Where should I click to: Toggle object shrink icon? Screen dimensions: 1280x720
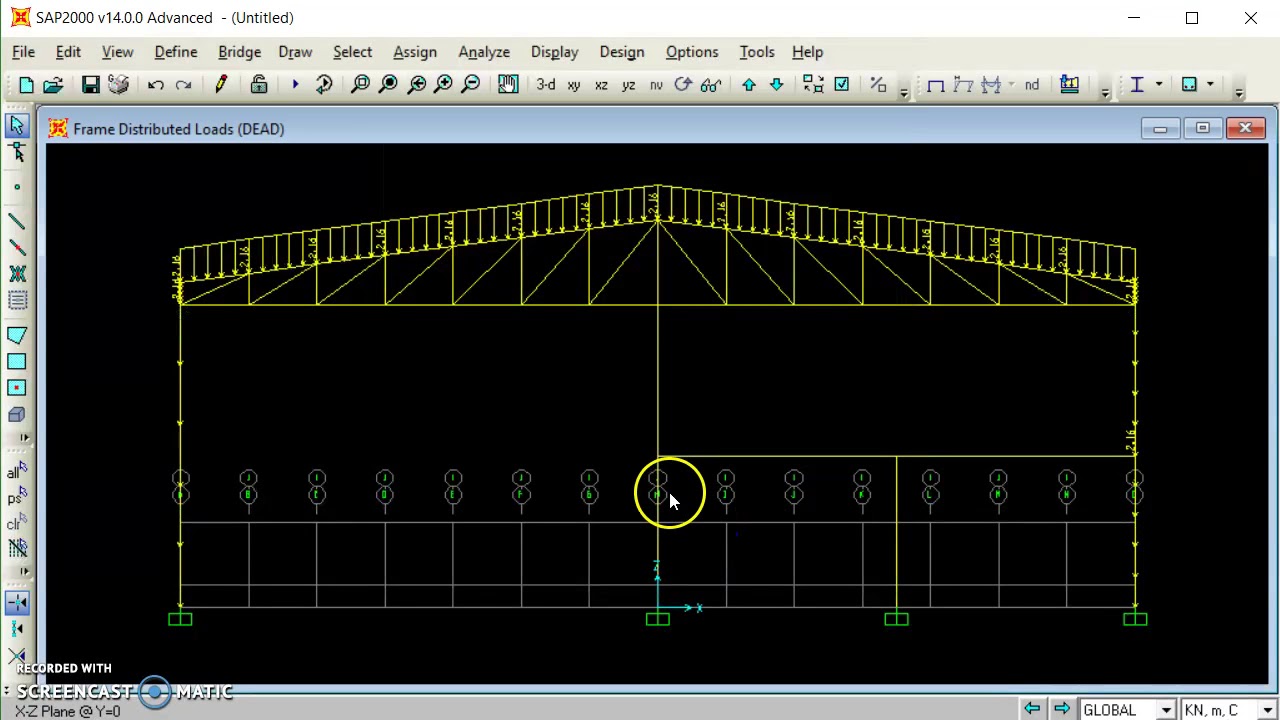pyautogui.click(x=813, y=85)
